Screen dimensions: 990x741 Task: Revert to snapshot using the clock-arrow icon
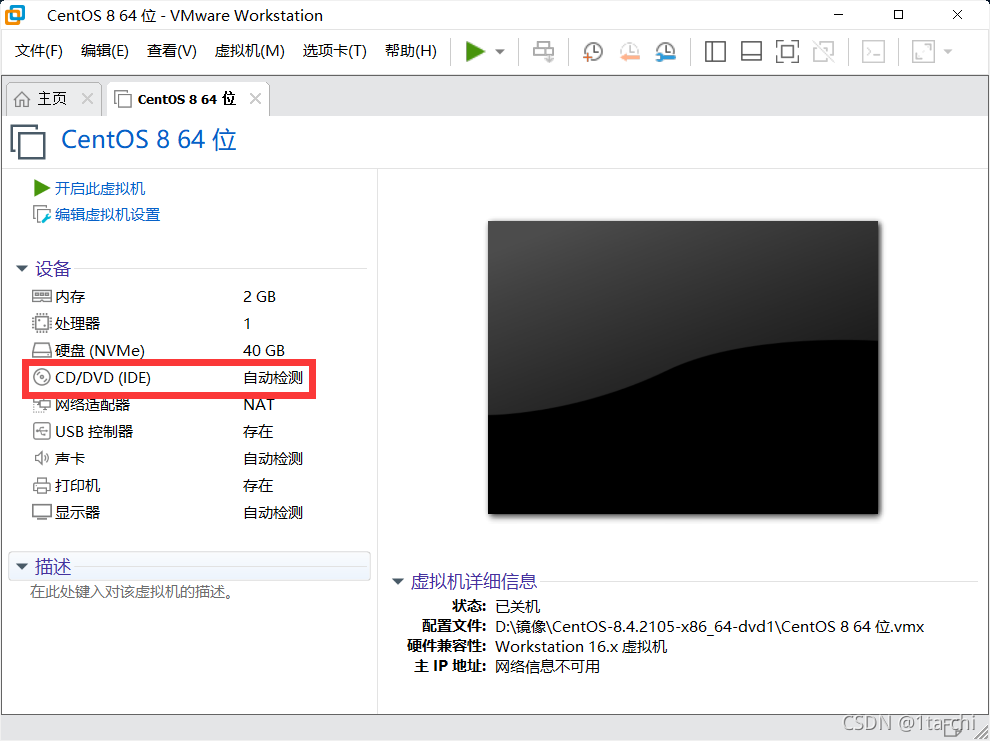coord(629,52)
